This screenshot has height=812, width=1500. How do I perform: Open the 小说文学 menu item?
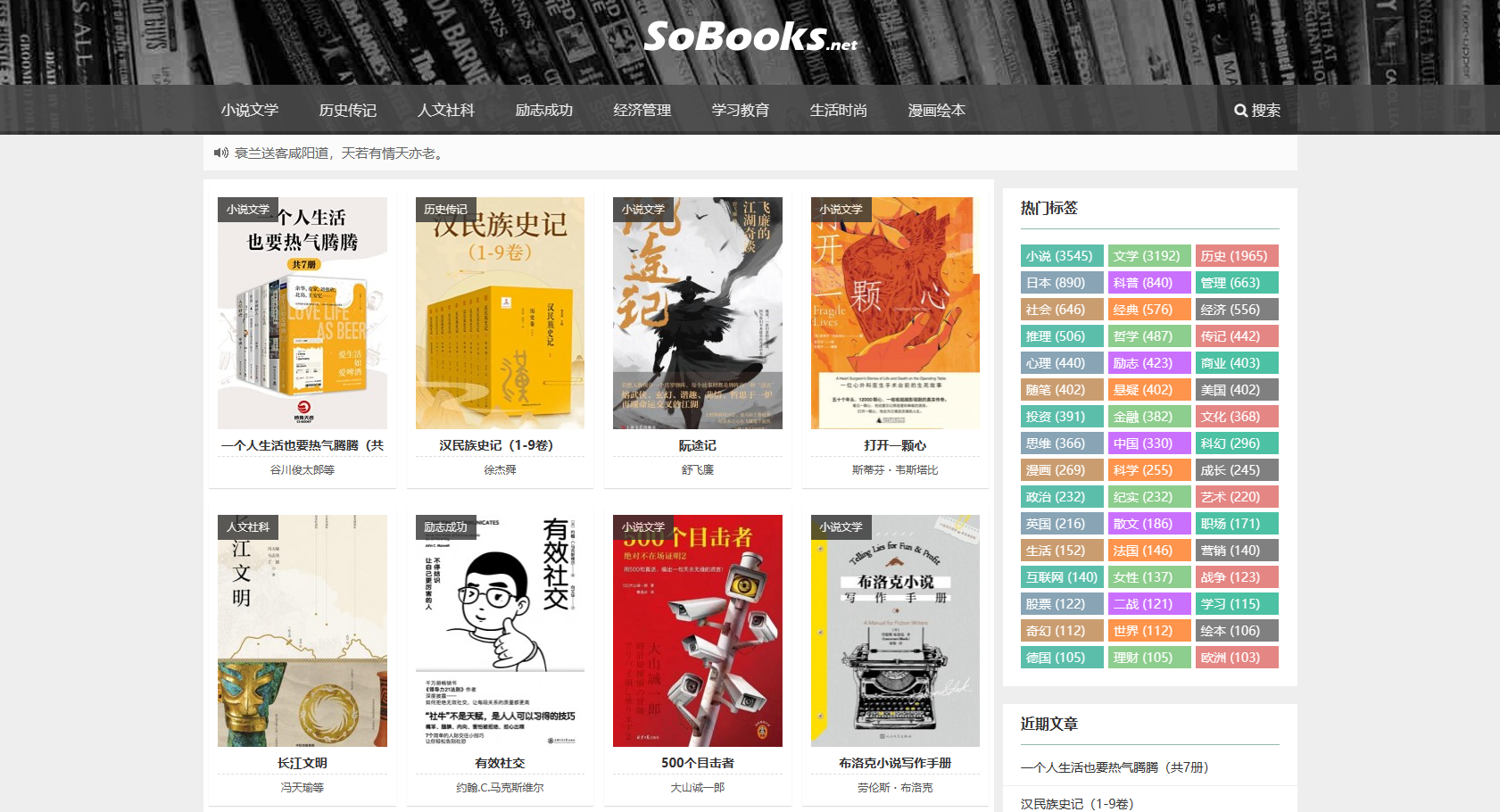pyautogui.click(x=250, y=110)
